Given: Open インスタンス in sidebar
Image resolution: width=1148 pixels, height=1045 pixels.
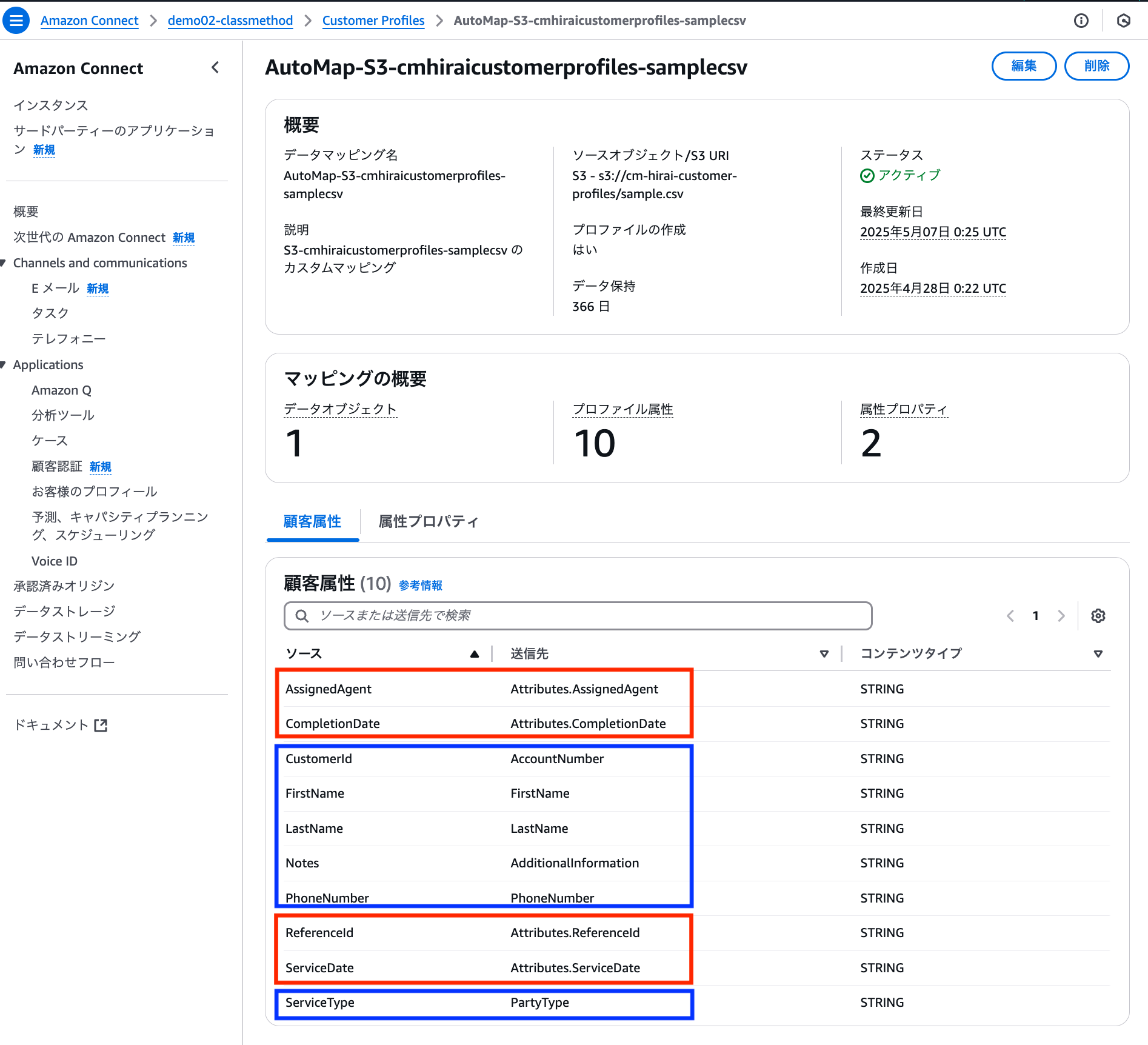Looking at the screenshot, I should [51, 105].
